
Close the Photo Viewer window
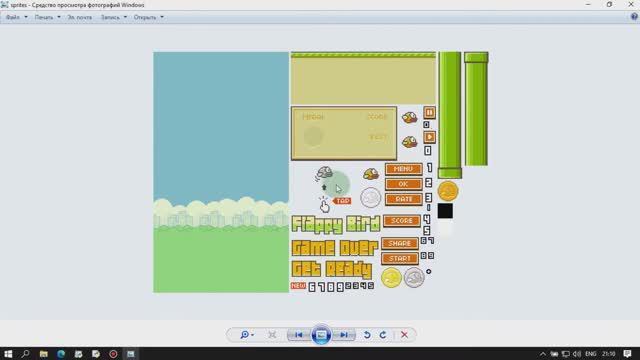(631, 4)
